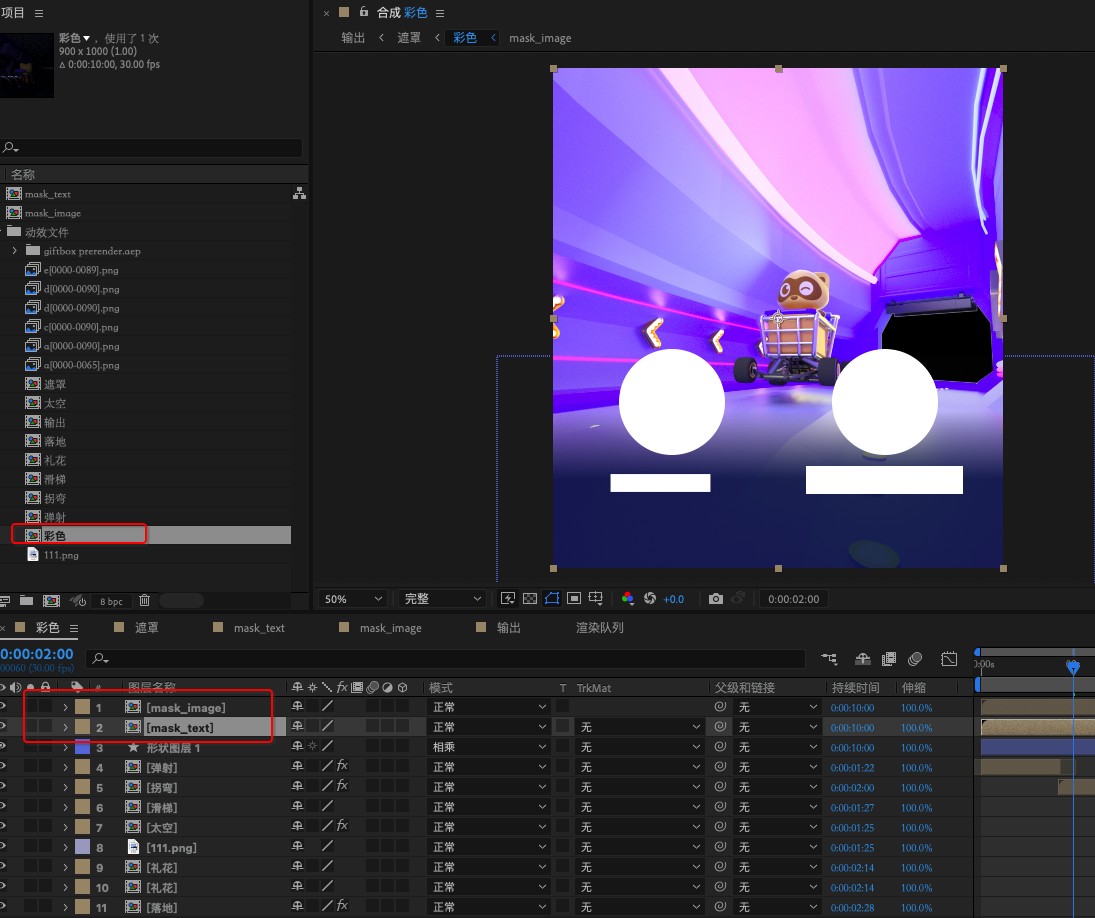Open blend mode dropdown showing 相乘
1095x918 pixels.
[x=488, y=748]
